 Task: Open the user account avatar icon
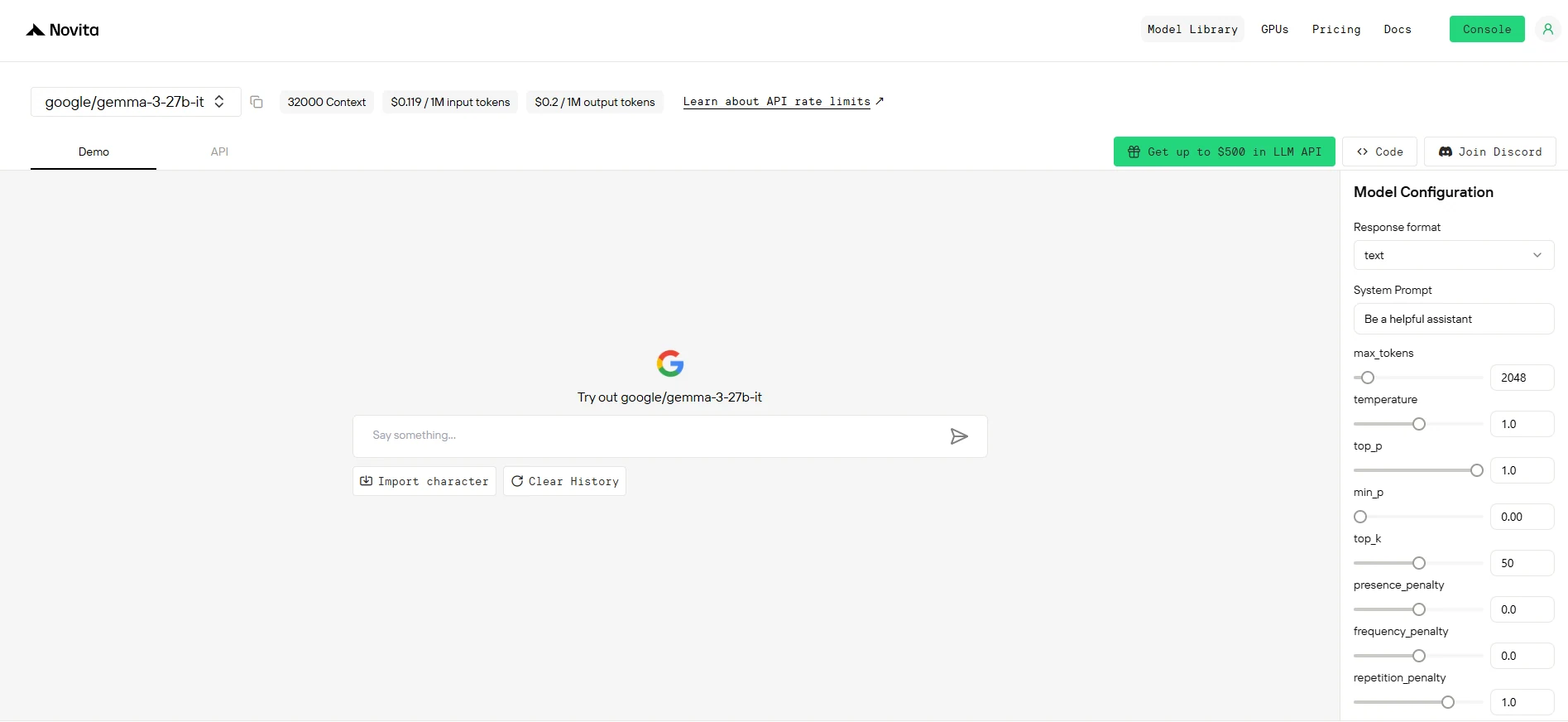[1547, 29]
